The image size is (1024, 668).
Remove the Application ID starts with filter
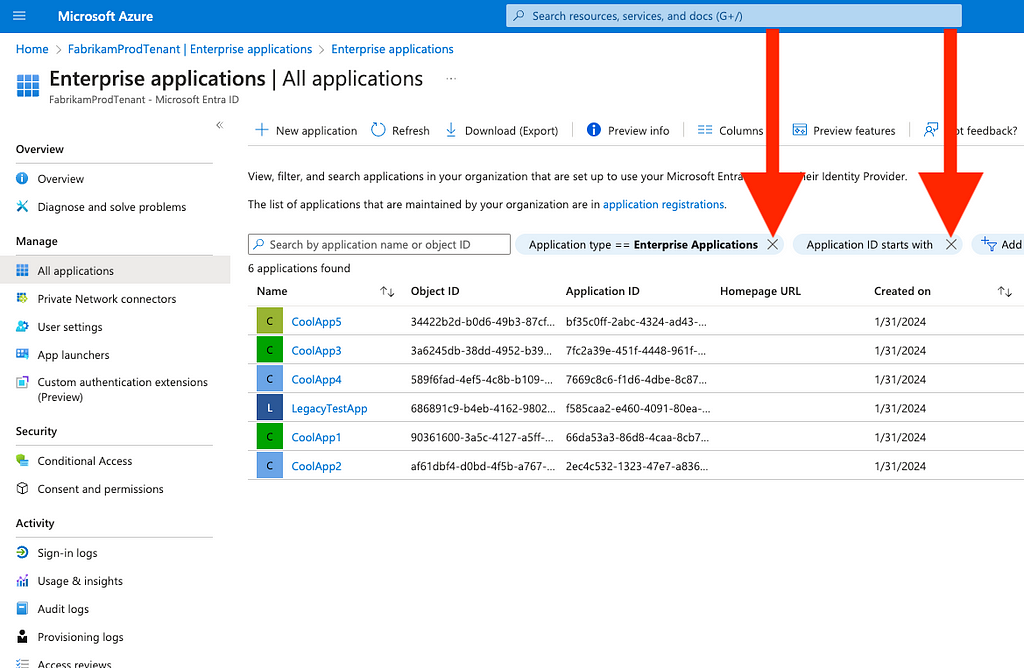click(951, 244)
